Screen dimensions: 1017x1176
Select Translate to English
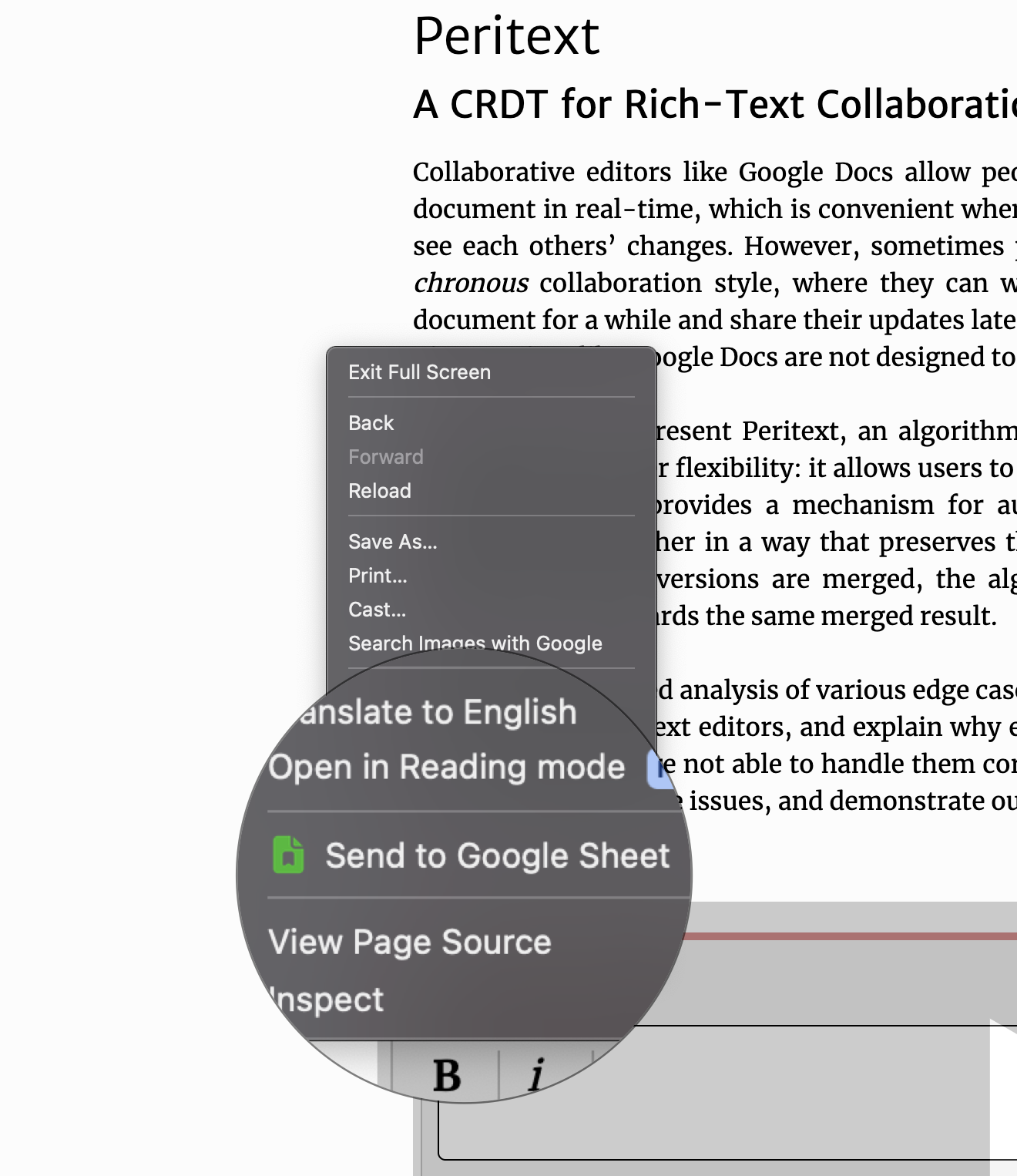(439, 711)
